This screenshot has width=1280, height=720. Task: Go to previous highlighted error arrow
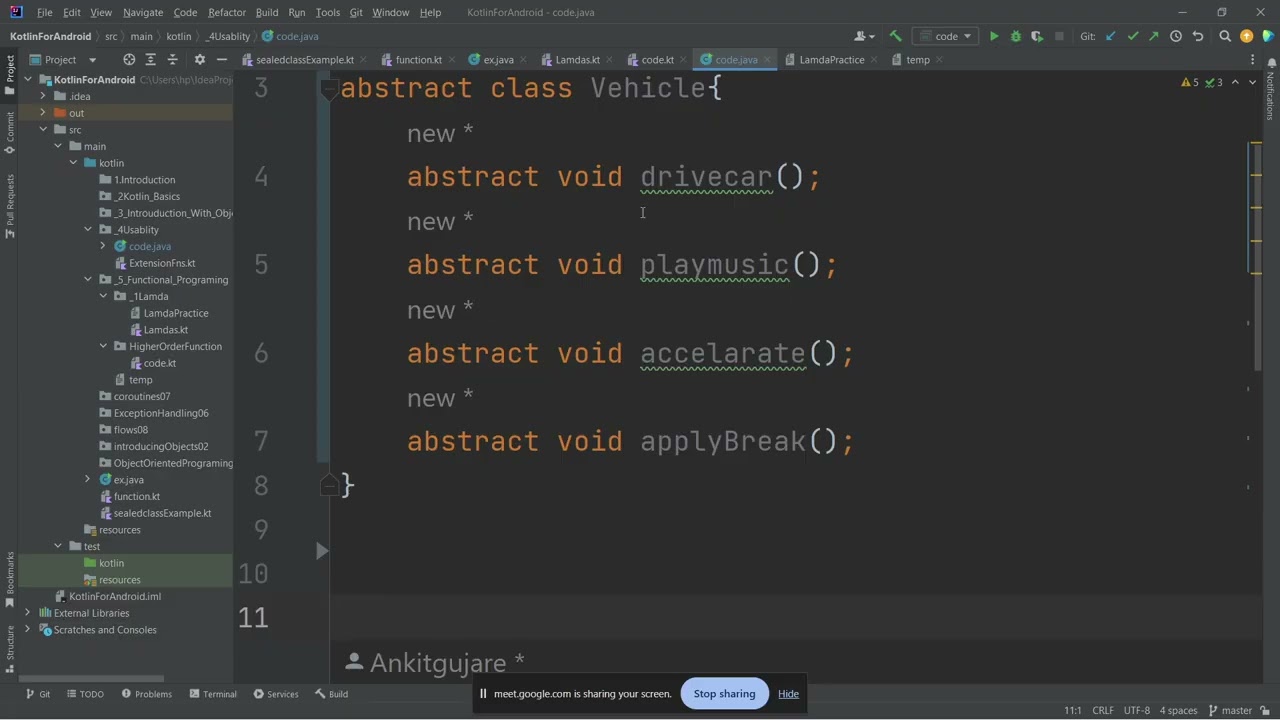[x=1235, y=82]
